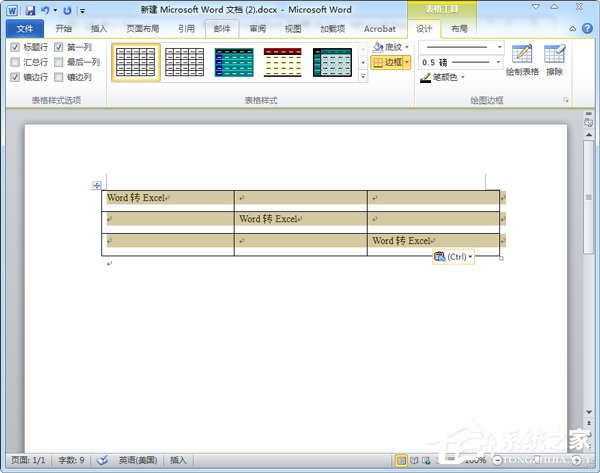Open the 底纹 shading dropdown

pyautogui.click(x=391, y=47)
